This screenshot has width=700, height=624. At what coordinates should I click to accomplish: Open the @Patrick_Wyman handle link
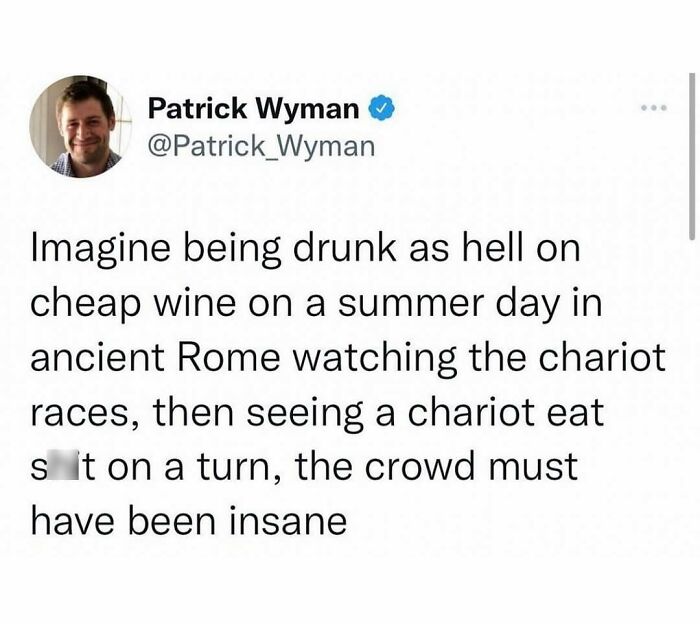[x=261, y=146]
